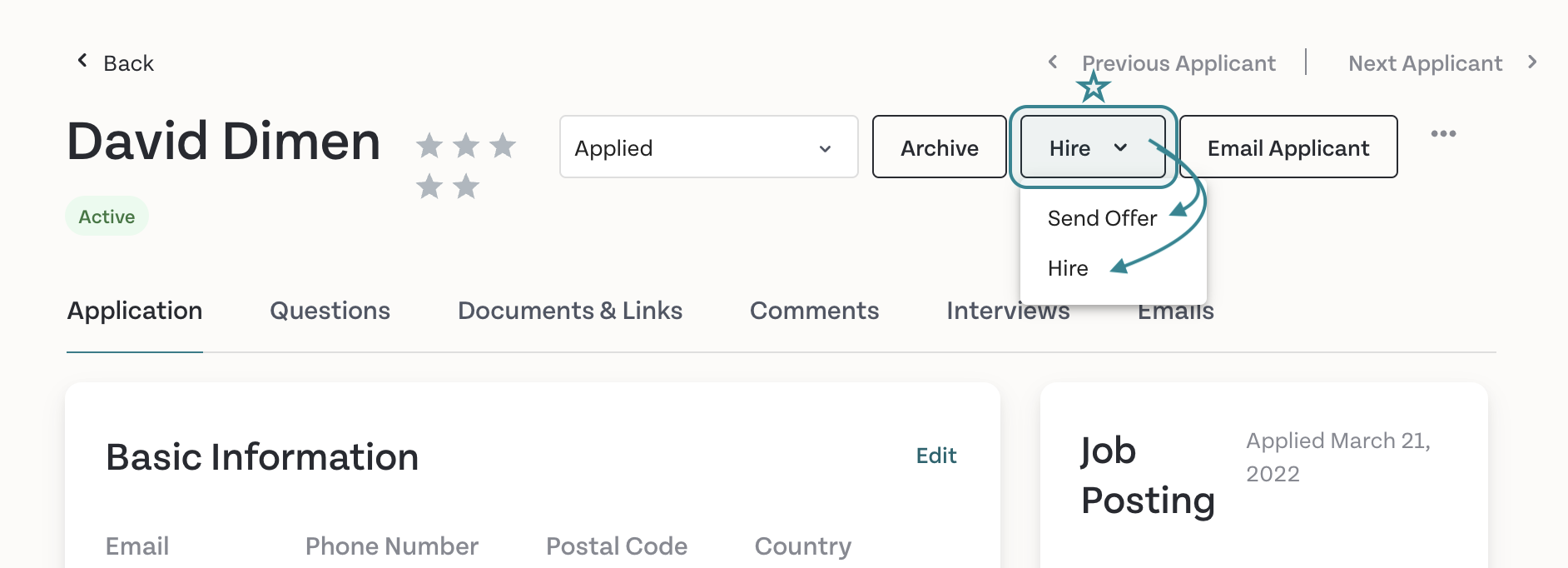Click Applied March 21, 2022 text
Image resolution: width=1568 pixels, height=568 pixels.
(x=1338, y=457)
